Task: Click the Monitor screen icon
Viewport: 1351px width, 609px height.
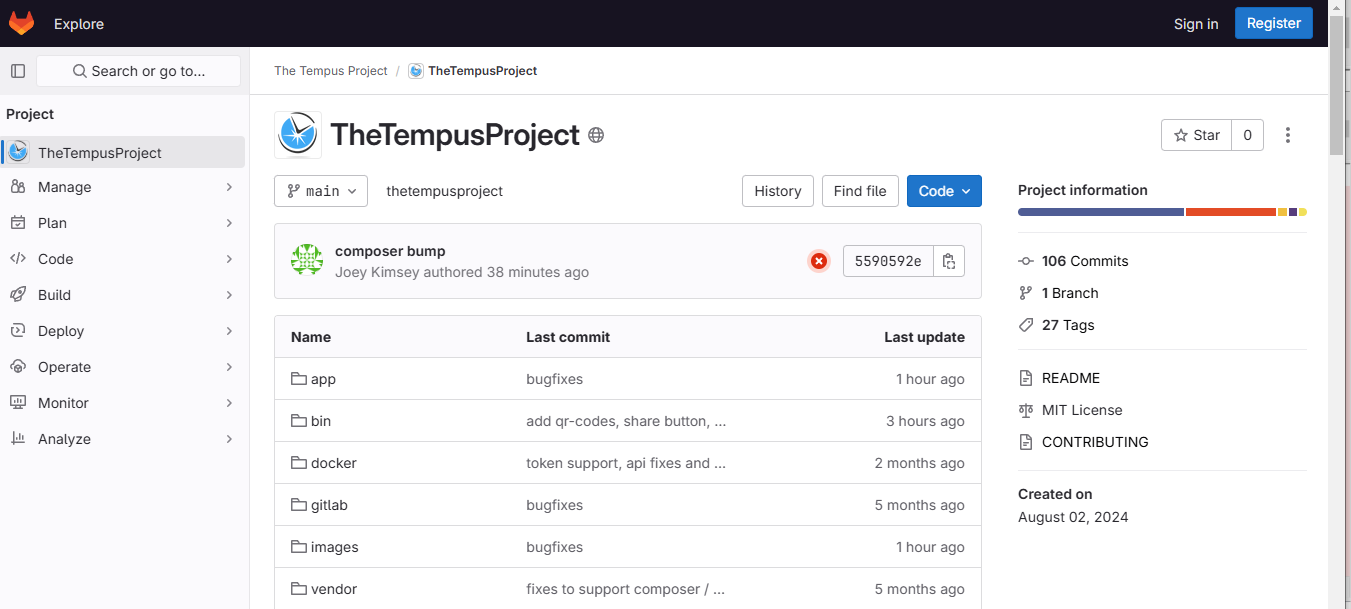Action: click(x=18, y=403)
